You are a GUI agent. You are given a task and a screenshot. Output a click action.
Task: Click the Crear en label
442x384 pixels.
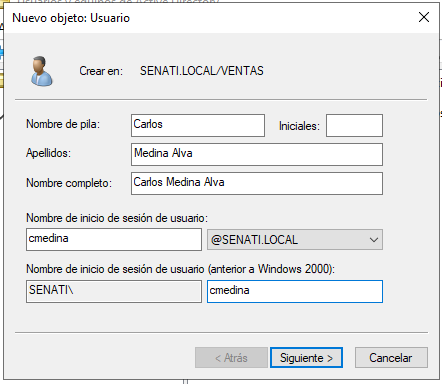(x=101, y=71)
